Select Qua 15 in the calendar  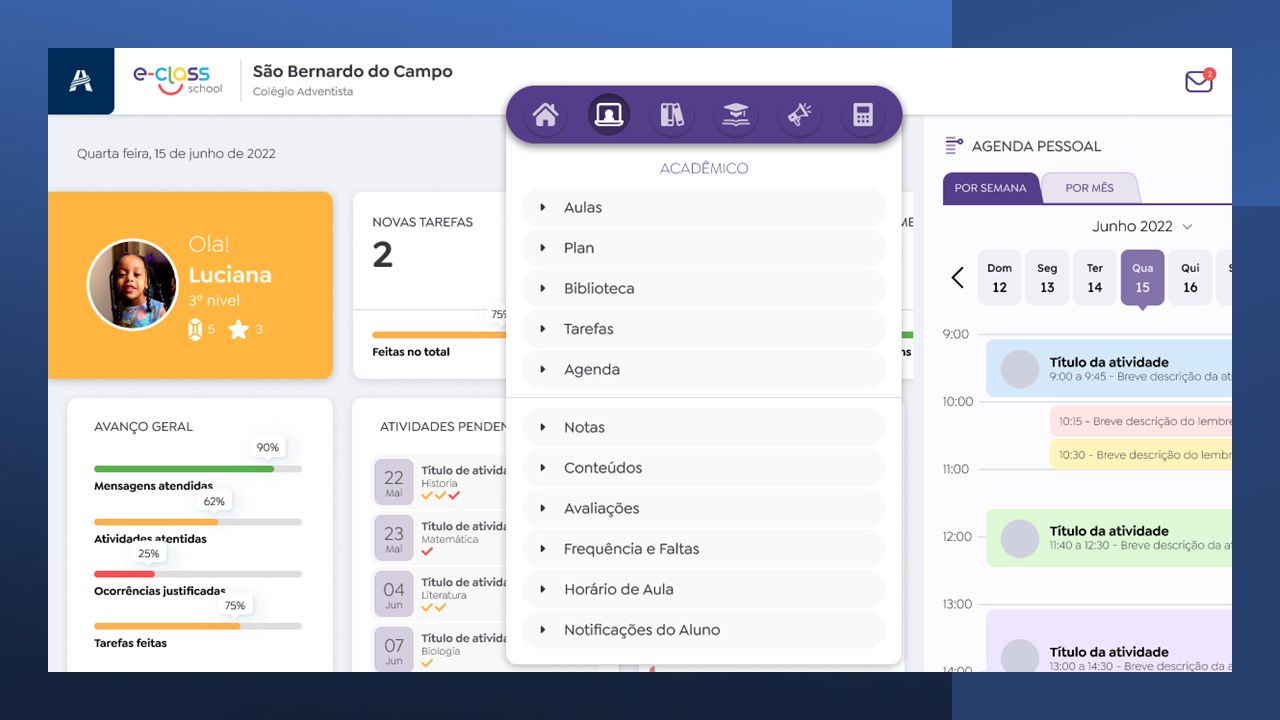tap(1142, 277)
